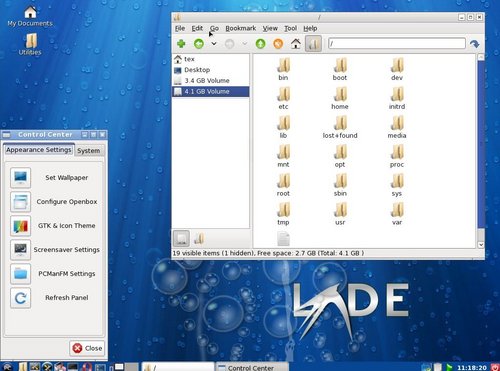Click the path address bar field
Viewport: 500px width, 371px height.
point(397,43)
